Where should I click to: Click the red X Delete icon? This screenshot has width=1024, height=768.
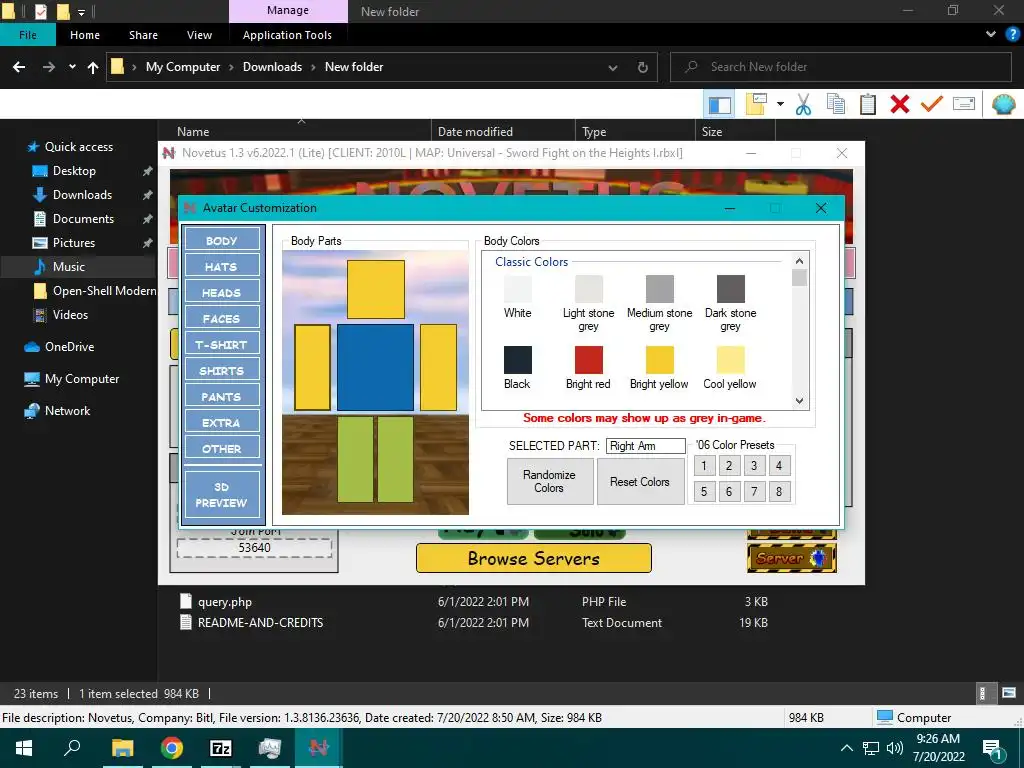click(x=900, y=104)
